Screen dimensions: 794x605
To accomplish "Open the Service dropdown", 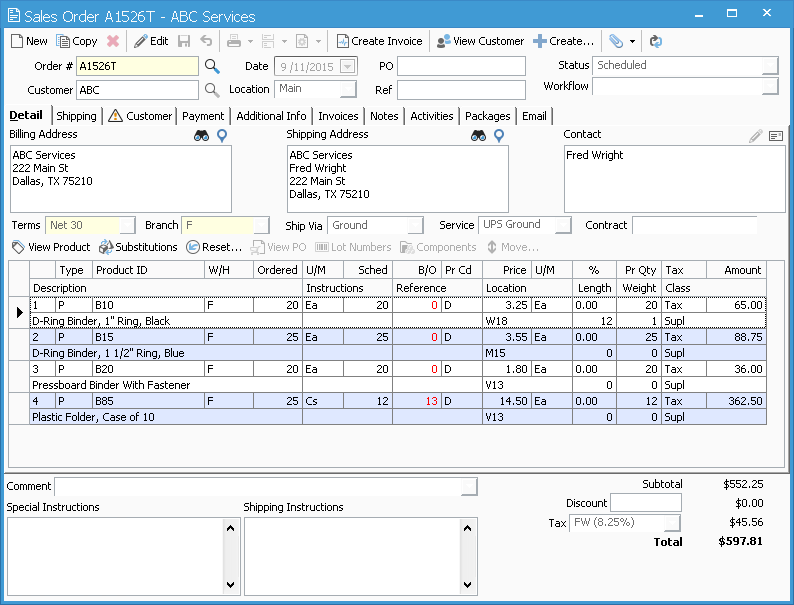I will click(563, 225).
